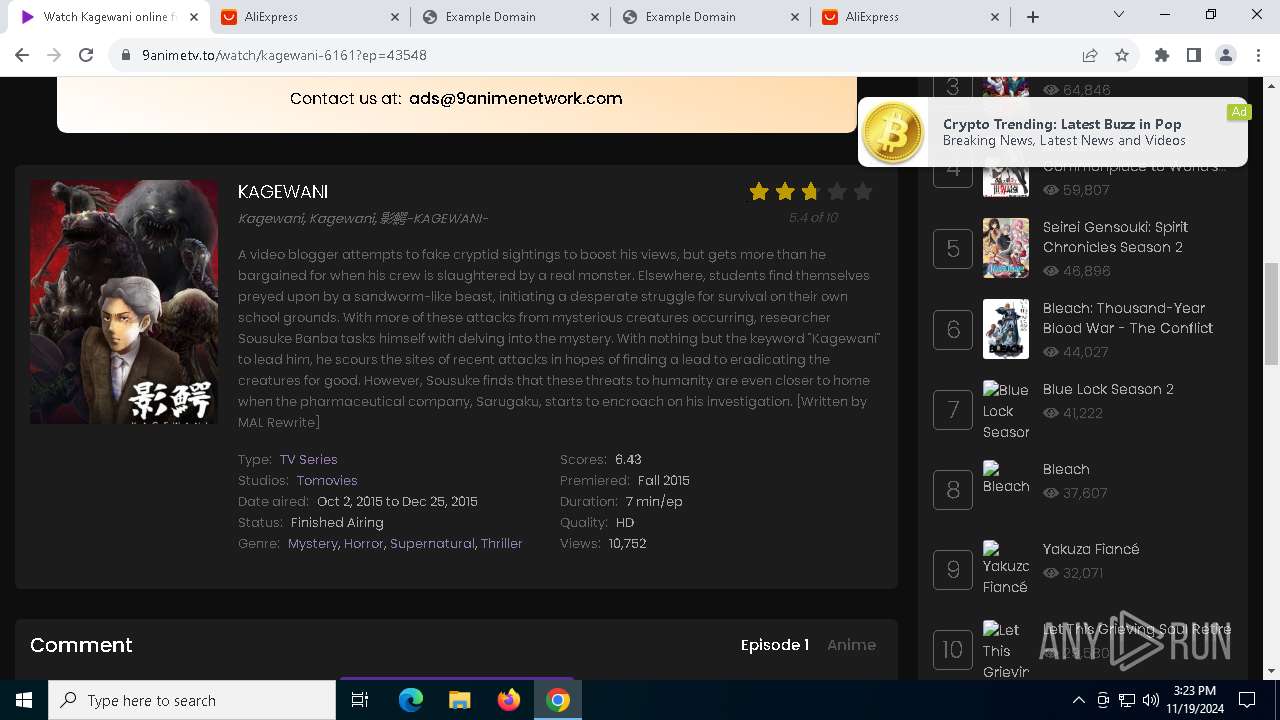Open the Horror genre link

point(364,543)
